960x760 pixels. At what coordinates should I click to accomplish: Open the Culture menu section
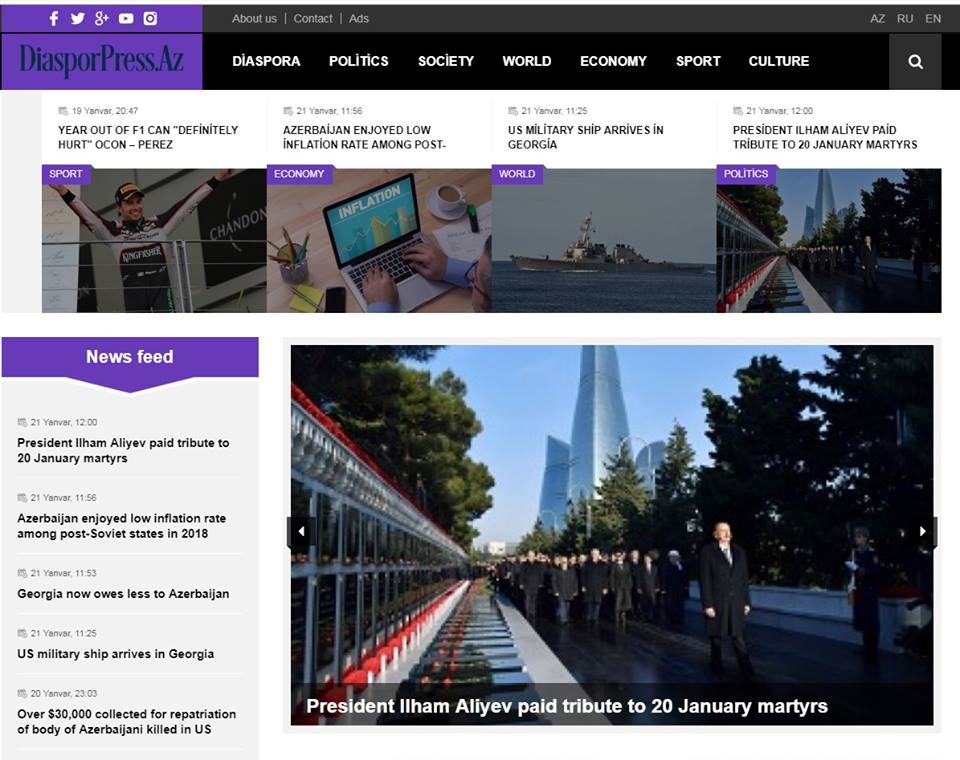click(778, 61)
